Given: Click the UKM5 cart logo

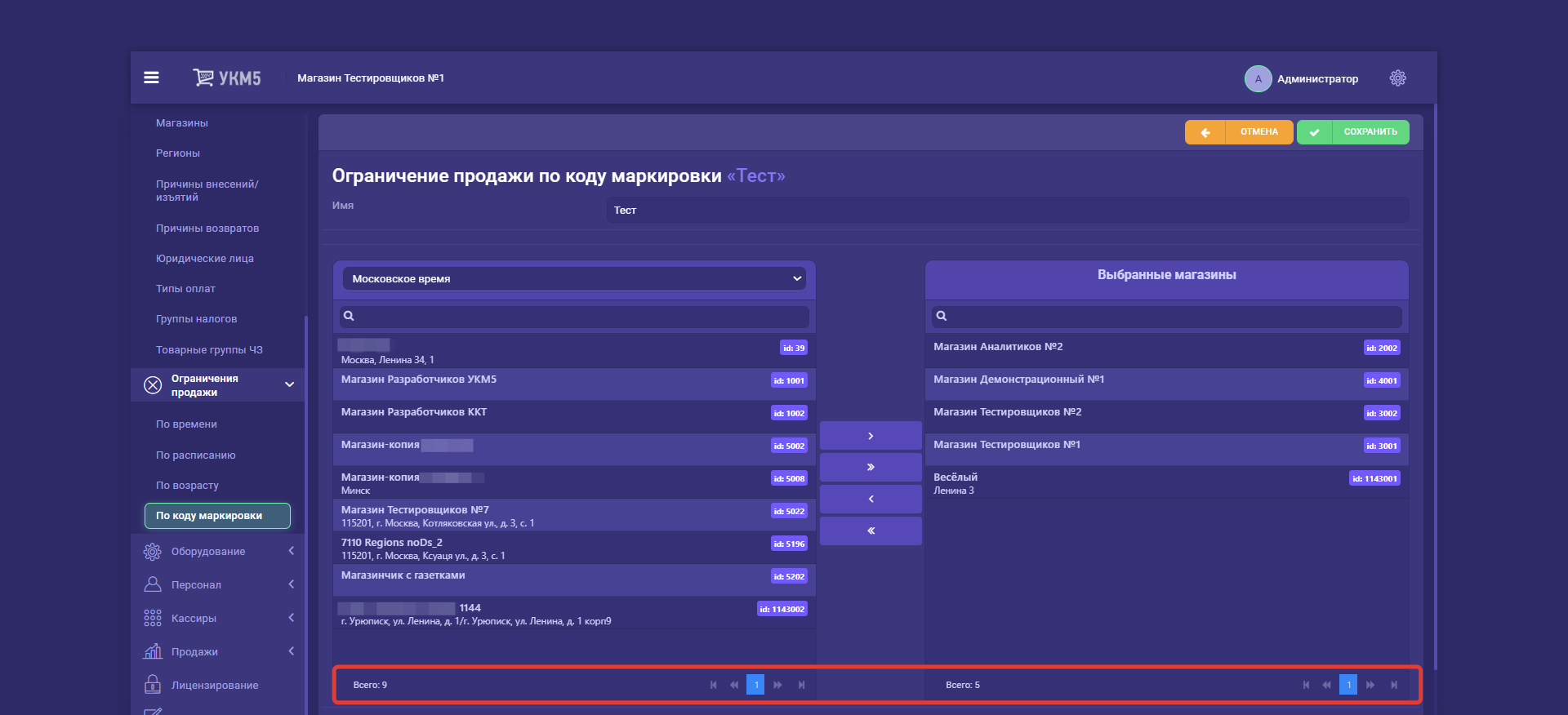Looking at the screenshot, I should click(x=226, y=78).
